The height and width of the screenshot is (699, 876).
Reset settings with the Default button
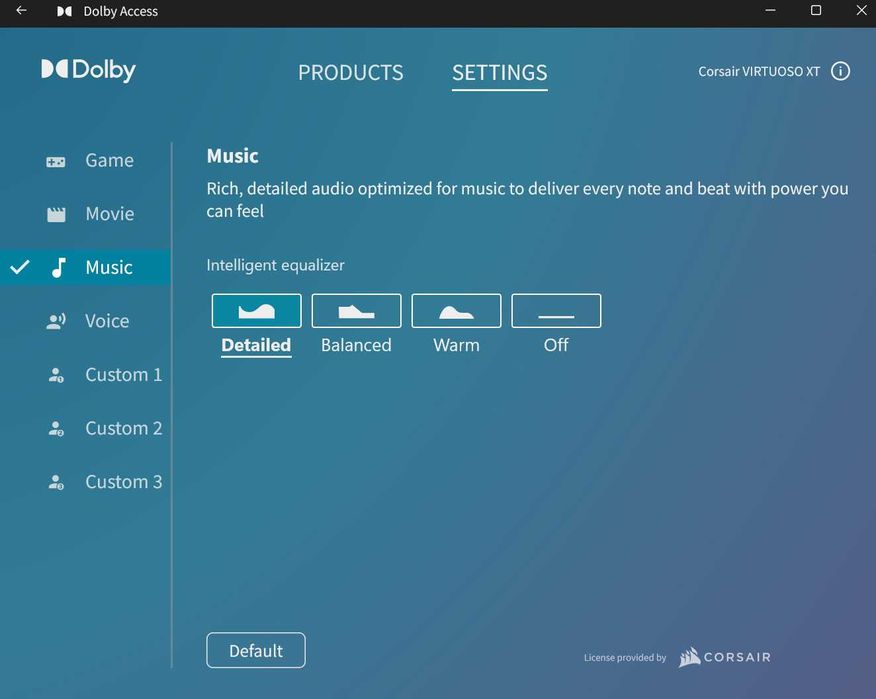click(x=256, y=650)
